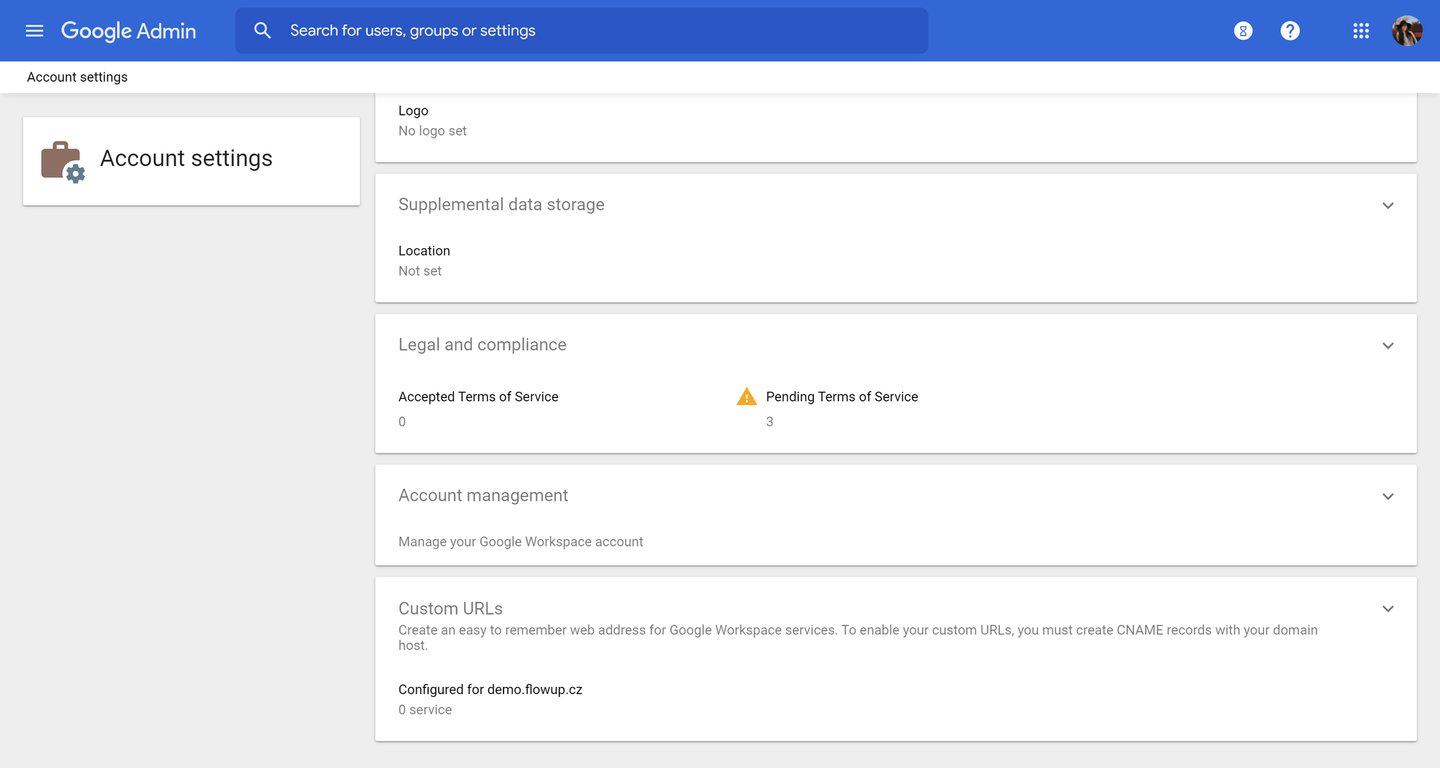Viewport: 1440px width, 768px height.
Task: Click the search magnifier icon
Action: click(x=263, y=31)
